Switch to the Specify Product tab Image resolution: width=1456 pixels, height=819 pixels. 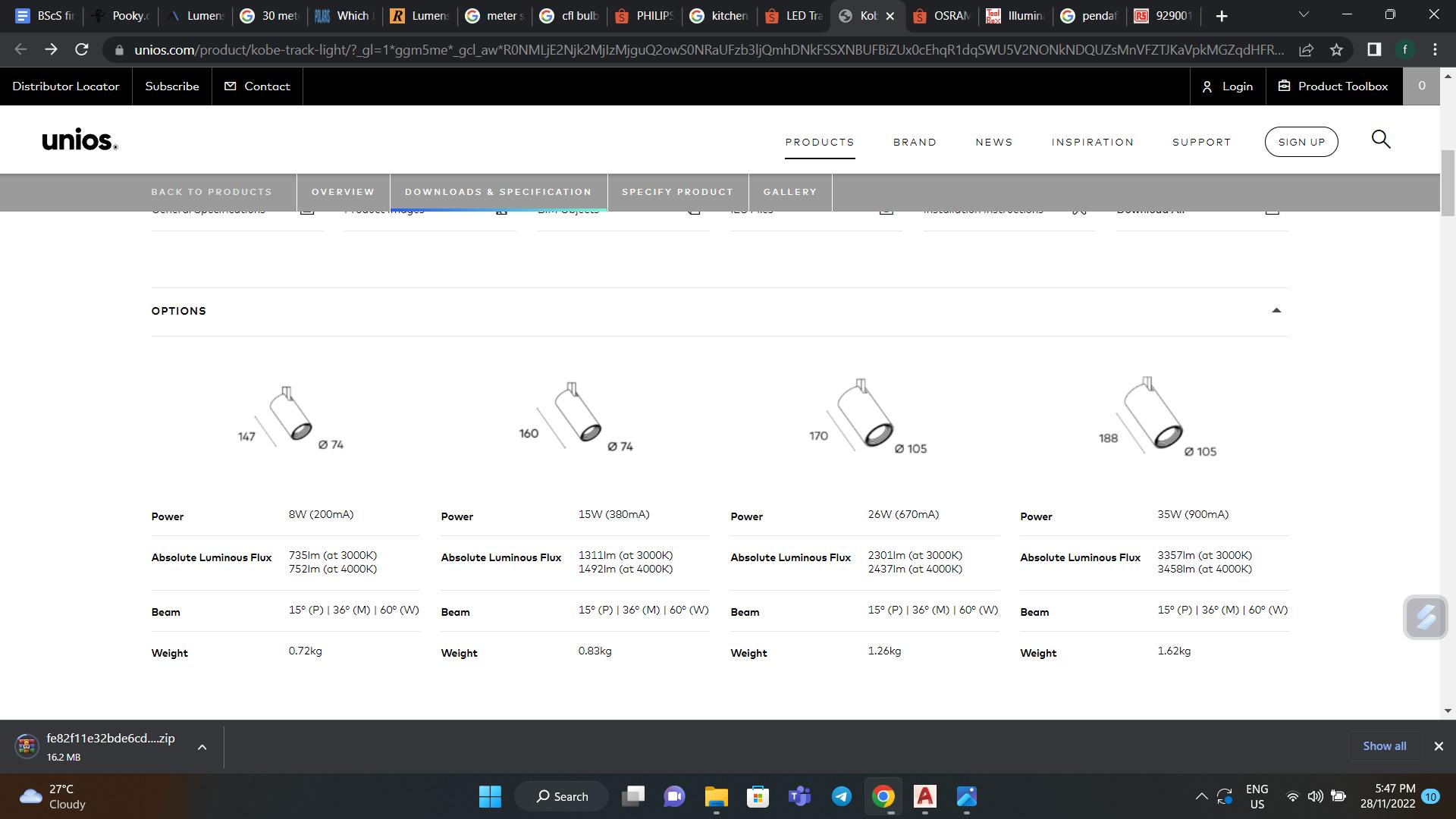[x=677, y=192]
